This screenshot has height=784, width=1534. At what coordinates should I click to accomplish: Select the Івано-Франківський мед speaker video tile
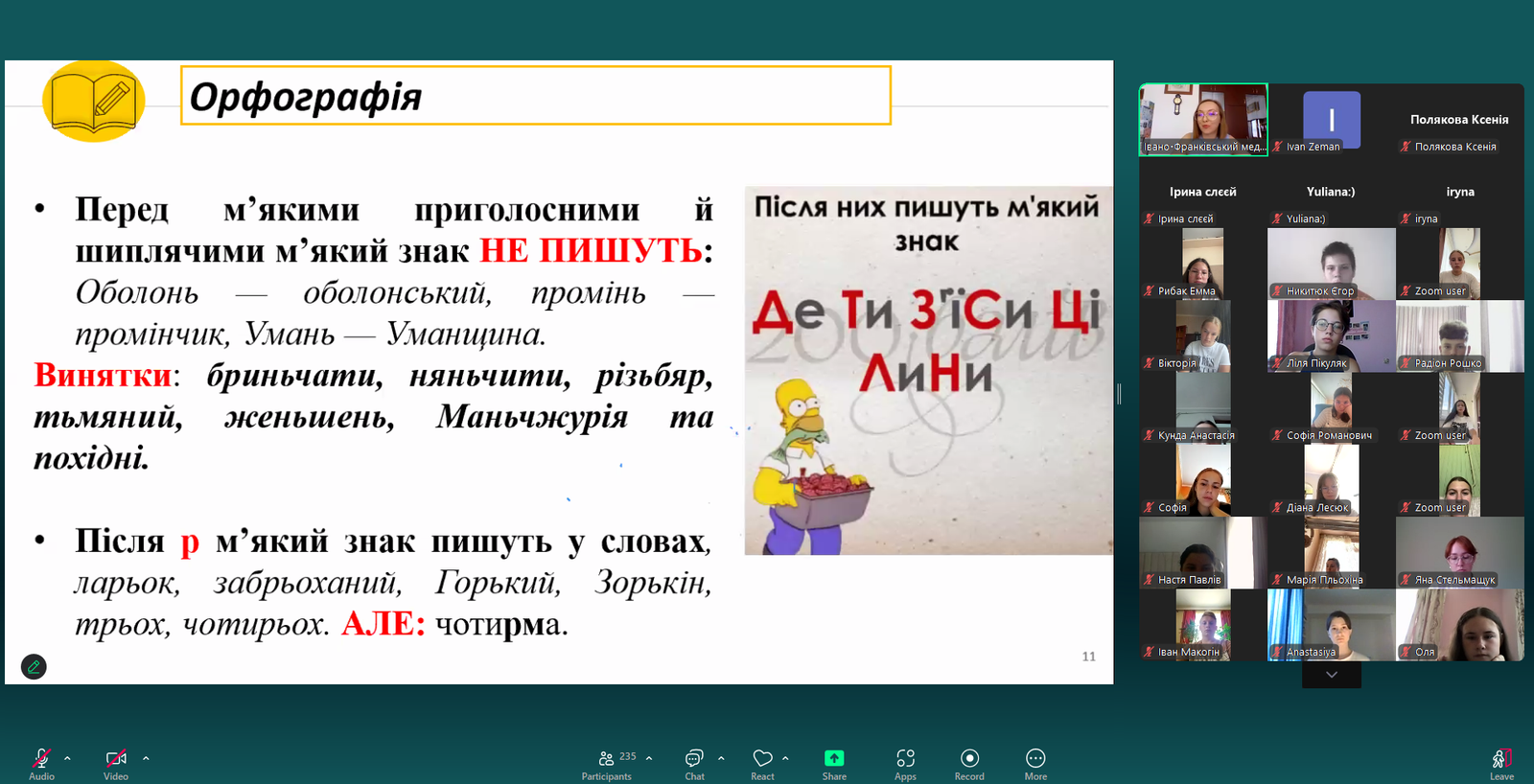tap(1203, 120)
